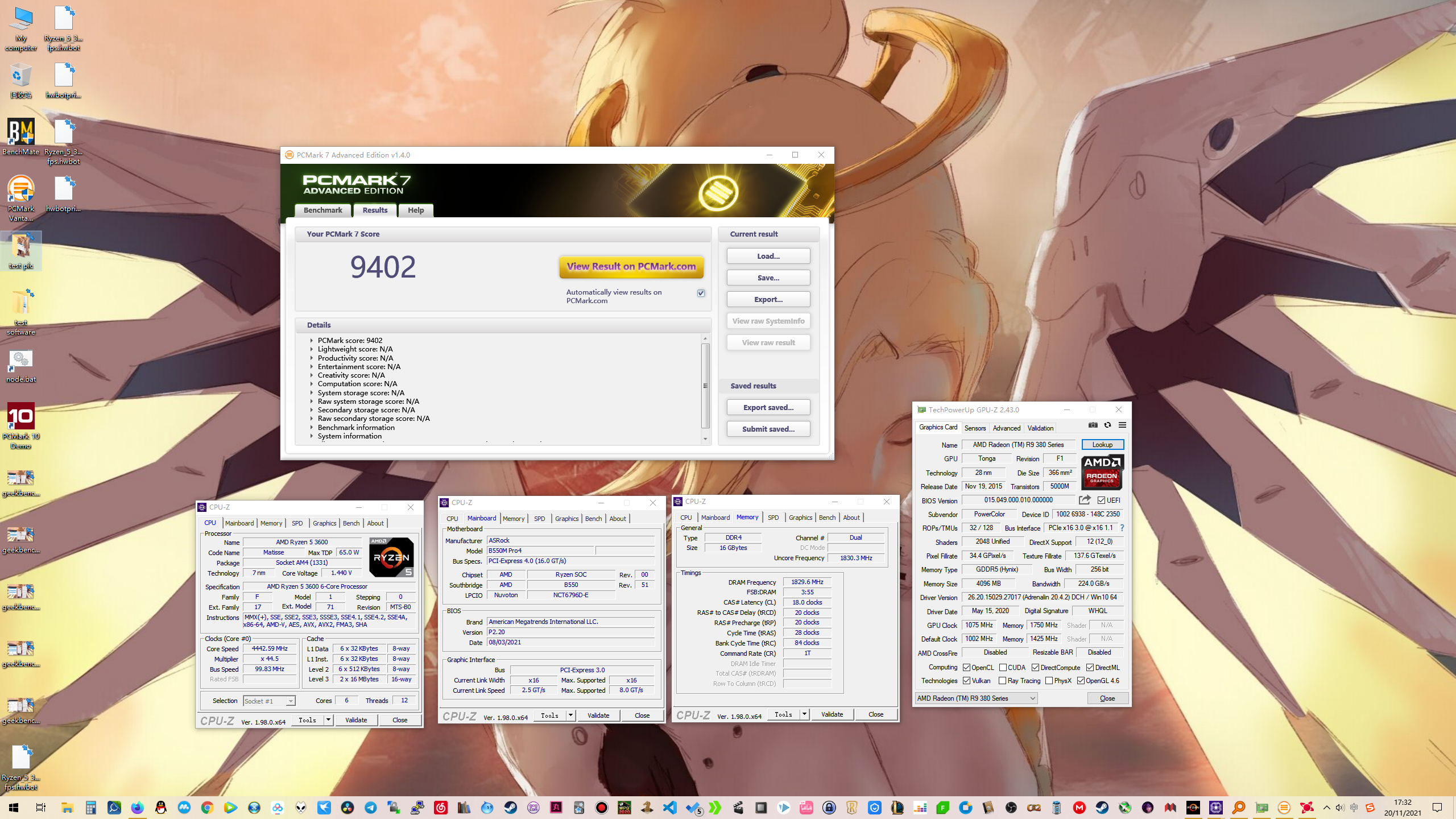The image size is (1456, 819).
Task: Open the Socket #1 selection dropdown
Action: [269, 701]
